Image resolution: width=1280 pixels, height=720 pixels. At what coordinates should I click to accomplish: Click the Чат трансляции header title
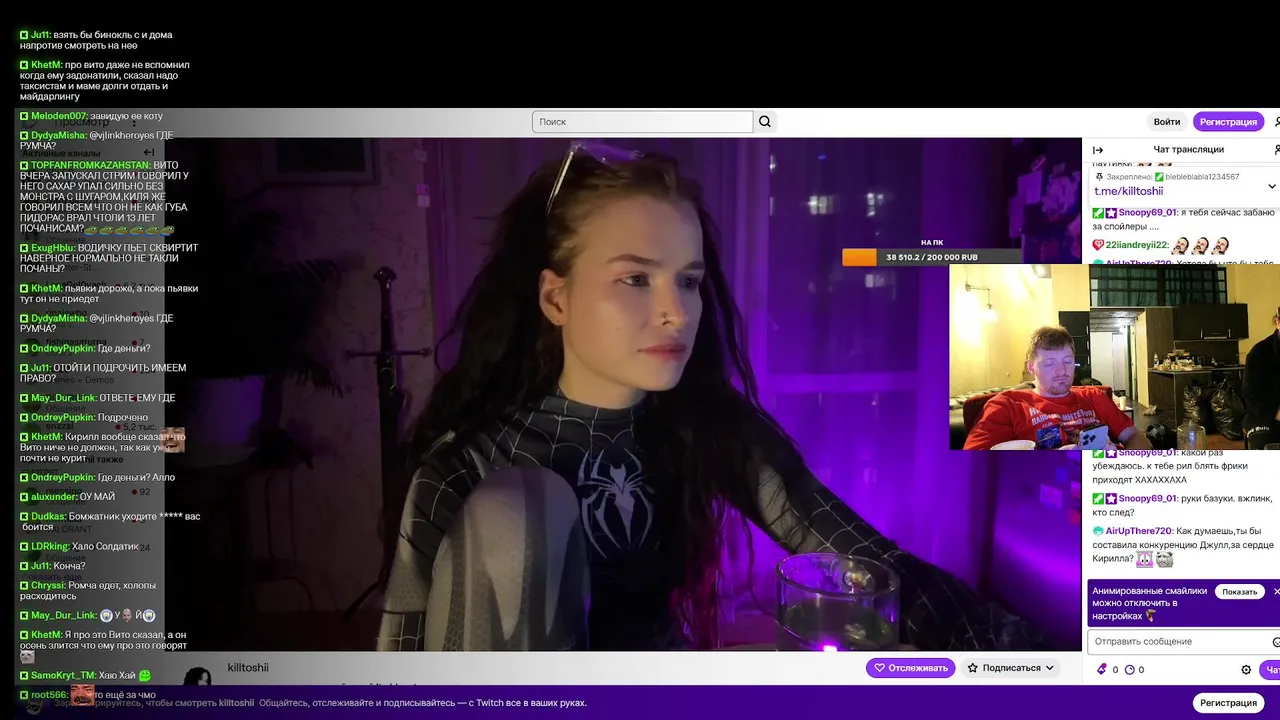1188,149
